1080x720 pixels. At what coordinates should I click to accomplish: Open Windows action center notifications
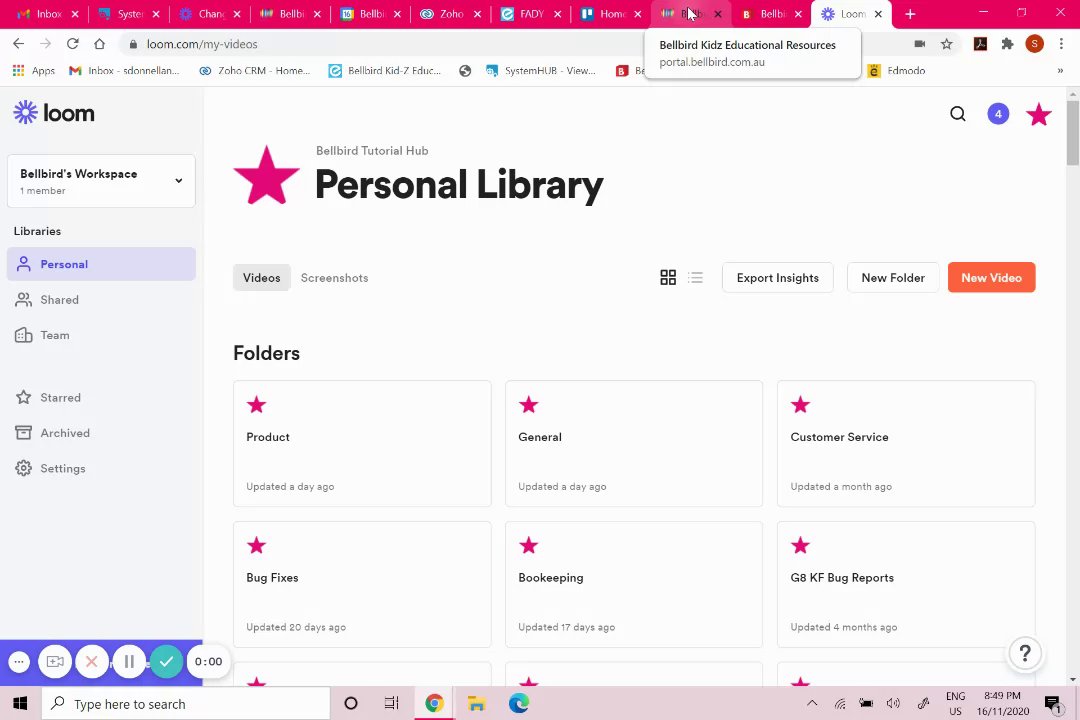click(x=1052, y=703)
